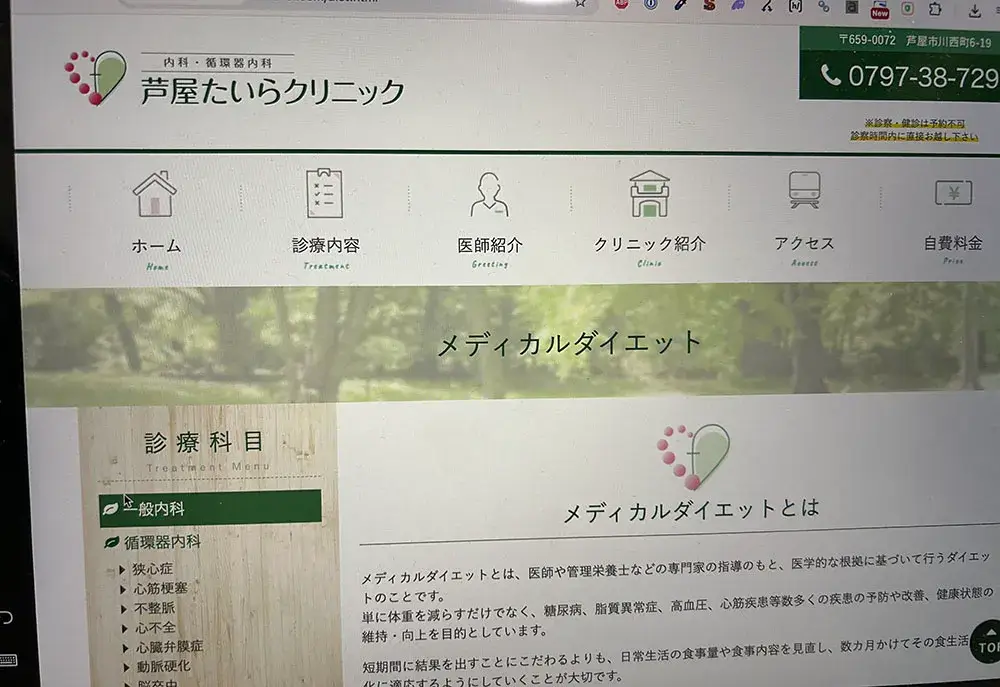Viewport: 1000px width, 687px height.
Task: Click the triangle arrow beside 不整脈
Action: 124,609
